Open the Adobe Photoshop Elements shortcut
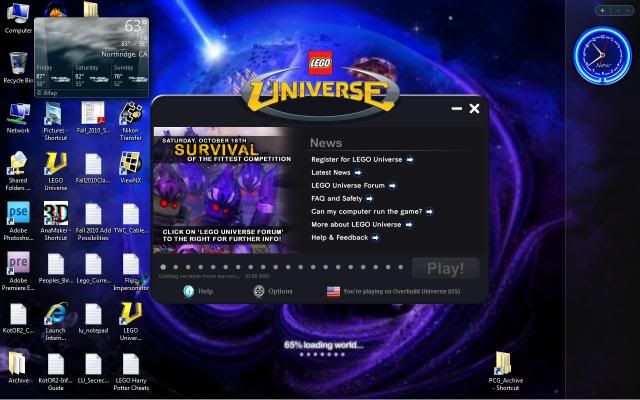This screenshot has height=400, width=640. (18, 221)
